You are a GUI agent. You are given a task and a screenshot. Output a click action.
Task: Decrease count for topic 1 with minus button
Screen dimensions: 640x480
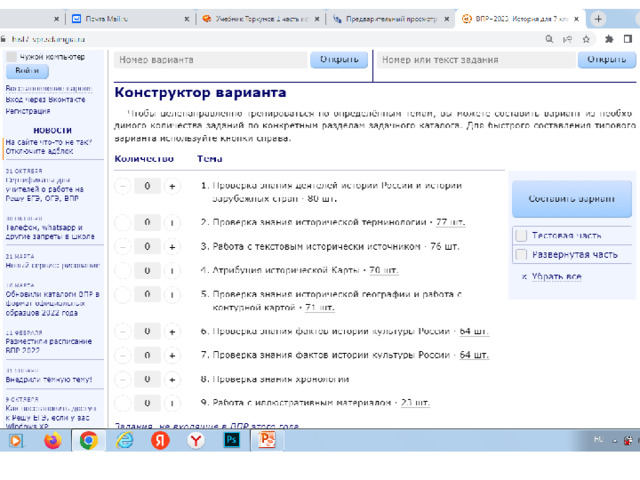[122, 187]
